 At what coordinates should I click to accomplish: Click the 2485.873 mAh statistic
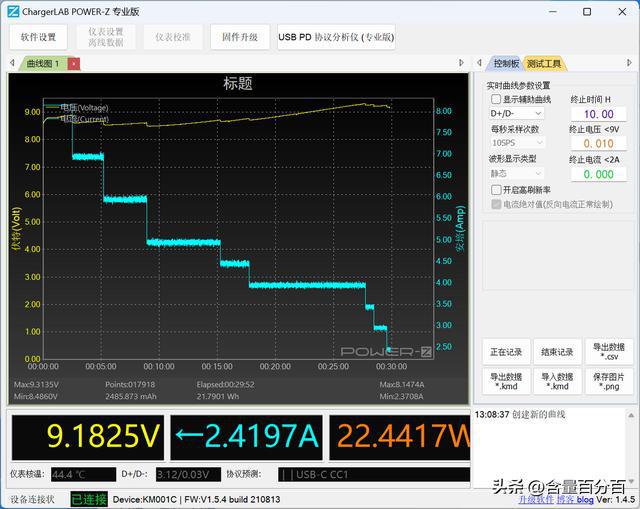coord(131,396)
